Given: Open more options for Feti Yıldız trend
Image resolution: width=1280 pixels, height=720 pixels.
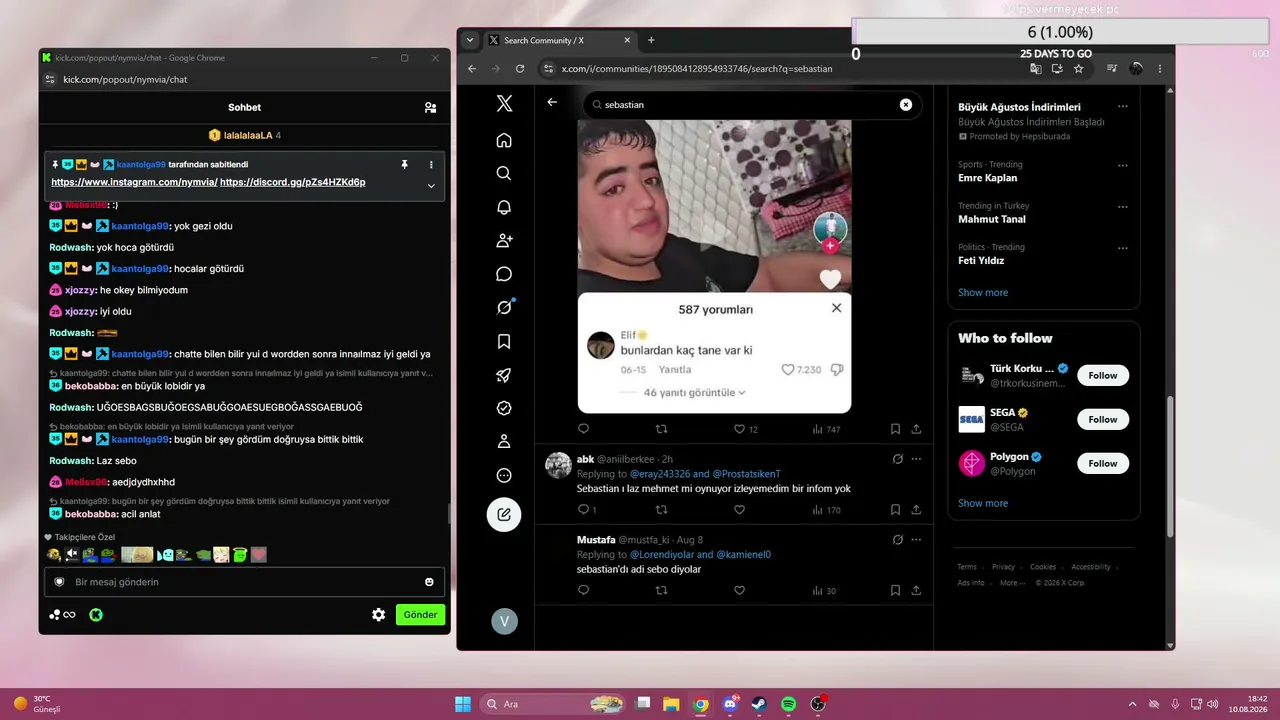Looking at the screenshot, I should (x=1122, y=247).
